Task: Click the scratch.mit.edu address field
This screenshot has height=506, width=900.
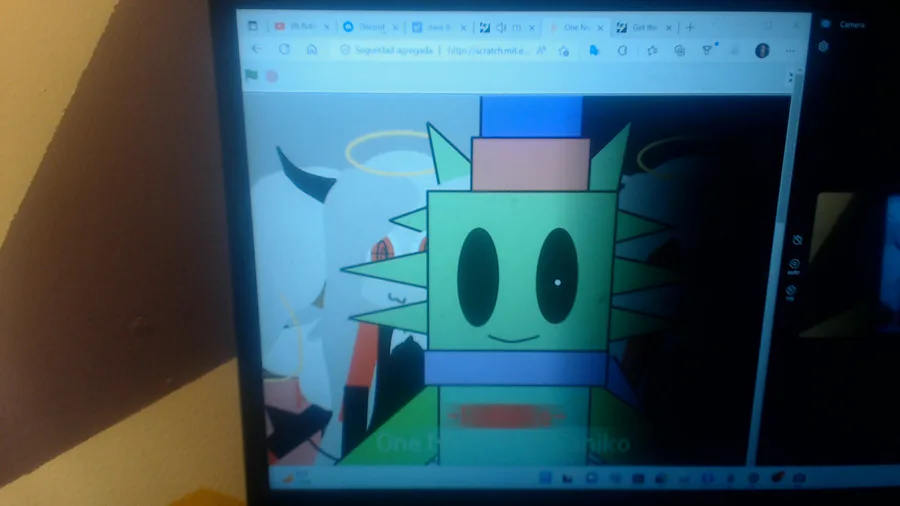Action: (x=488, y=50)
